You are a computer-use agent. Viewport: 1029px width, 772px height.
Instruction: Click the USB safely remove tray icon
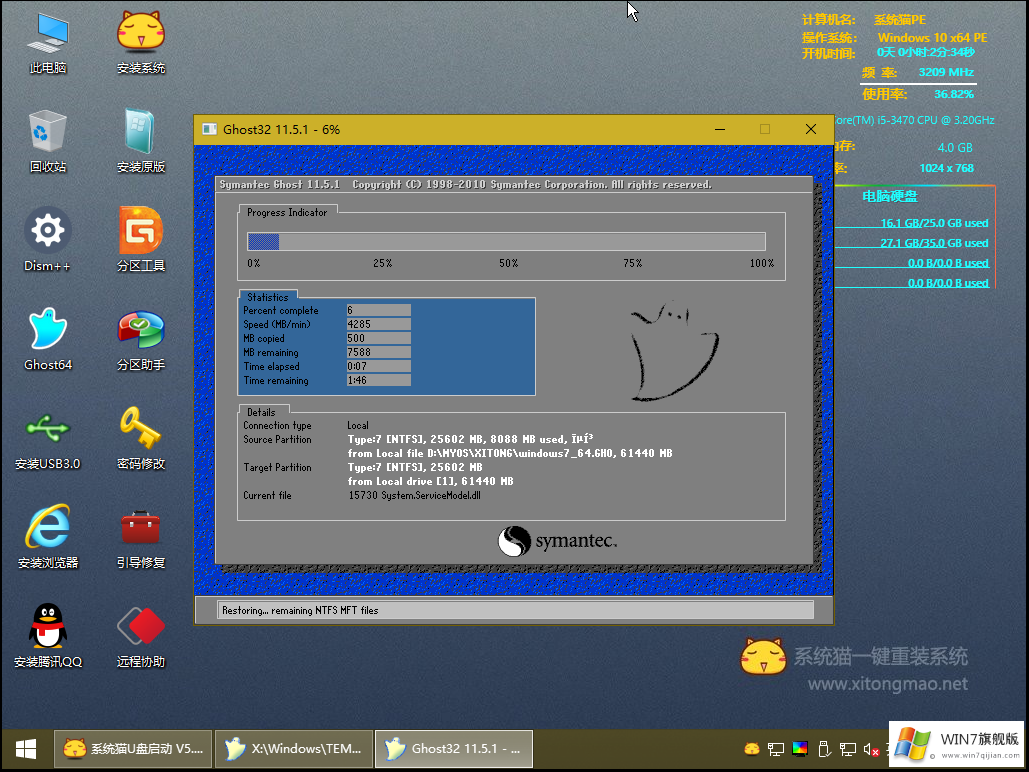pos(824,749)
